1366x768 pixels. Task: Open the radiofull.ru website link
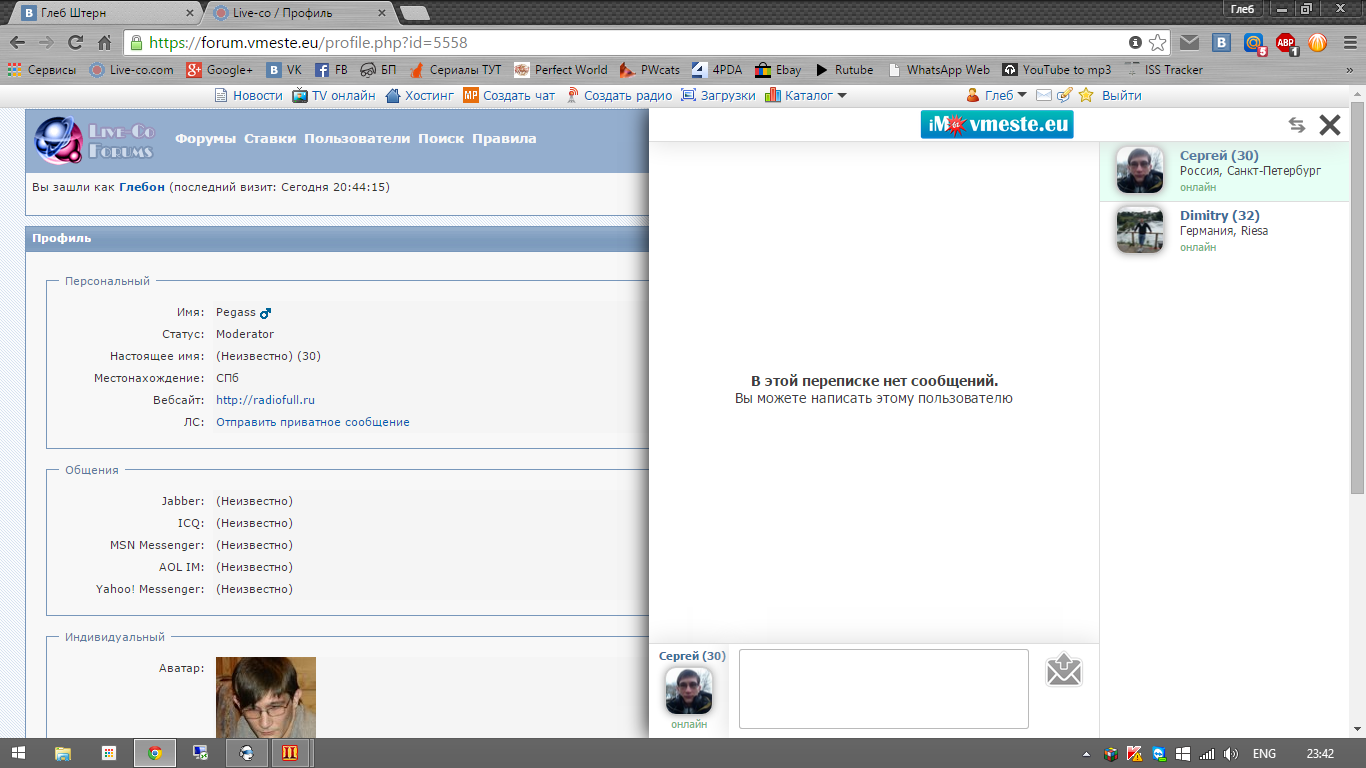pyautogui.click(x=265, y=400)
